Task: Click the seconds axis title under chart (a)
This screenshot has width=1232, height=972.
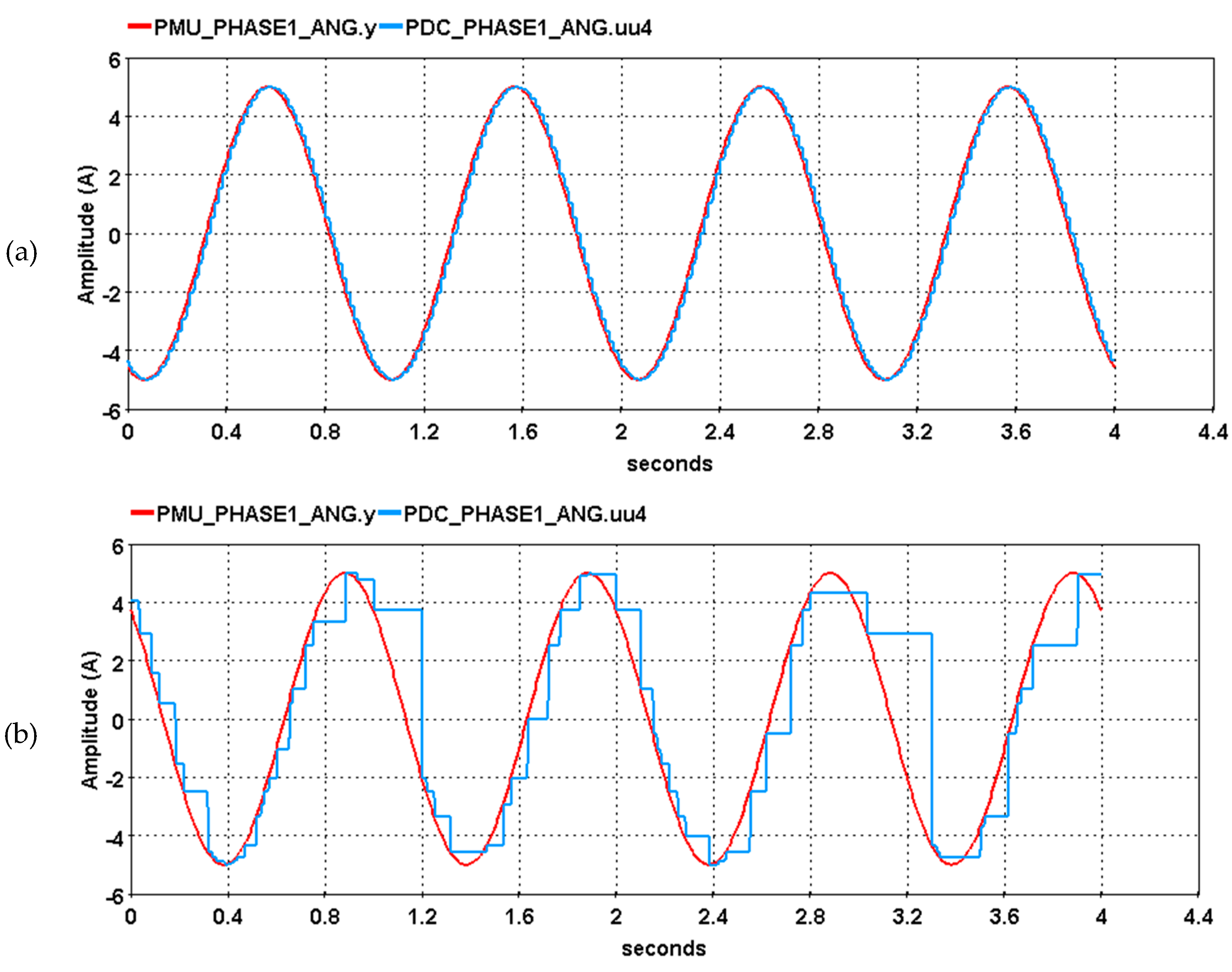Action: [669, 464]
